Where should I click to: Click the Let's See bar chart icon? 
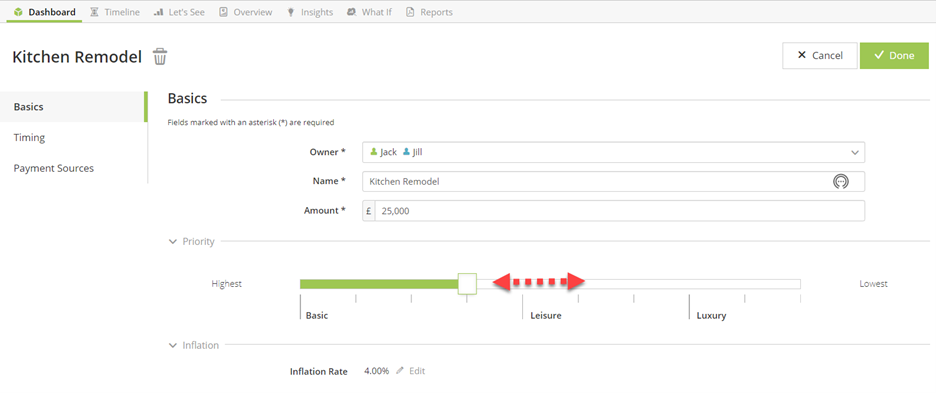(158, 12)
